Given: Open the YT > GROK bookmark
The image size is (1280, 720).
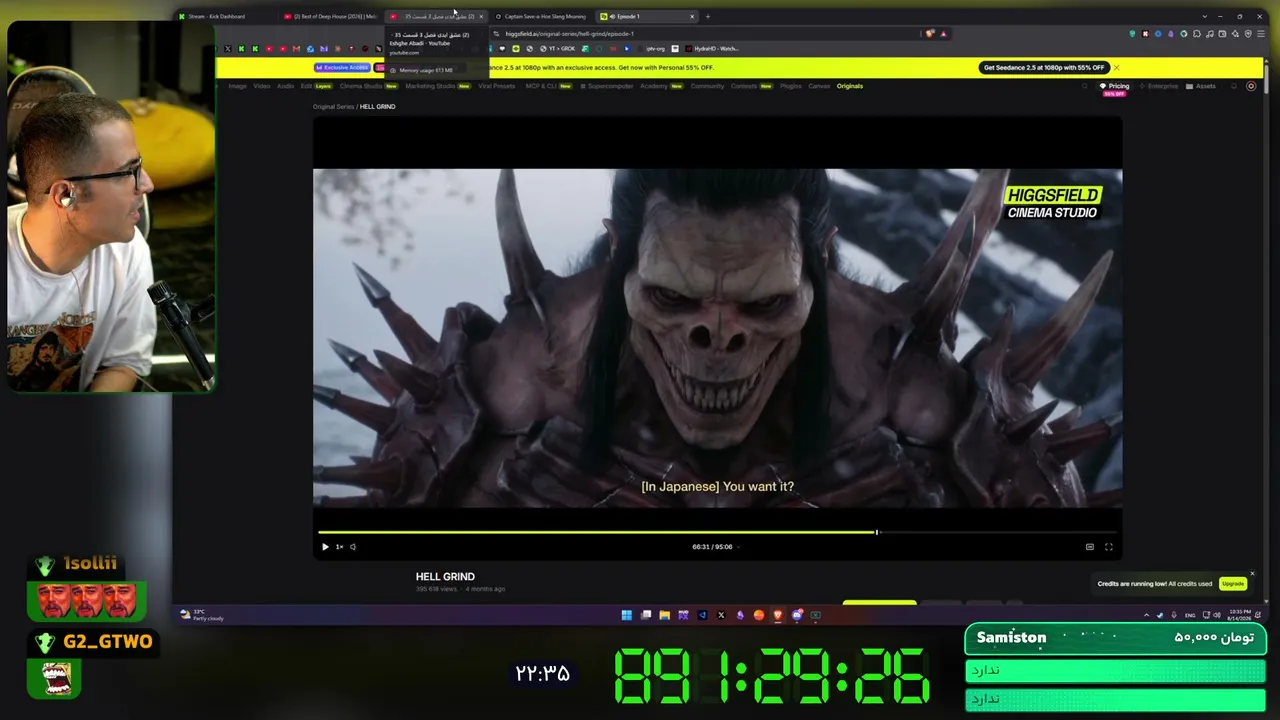Looking at the screenshot, I should pyautogui.click(x=558, y=49).
